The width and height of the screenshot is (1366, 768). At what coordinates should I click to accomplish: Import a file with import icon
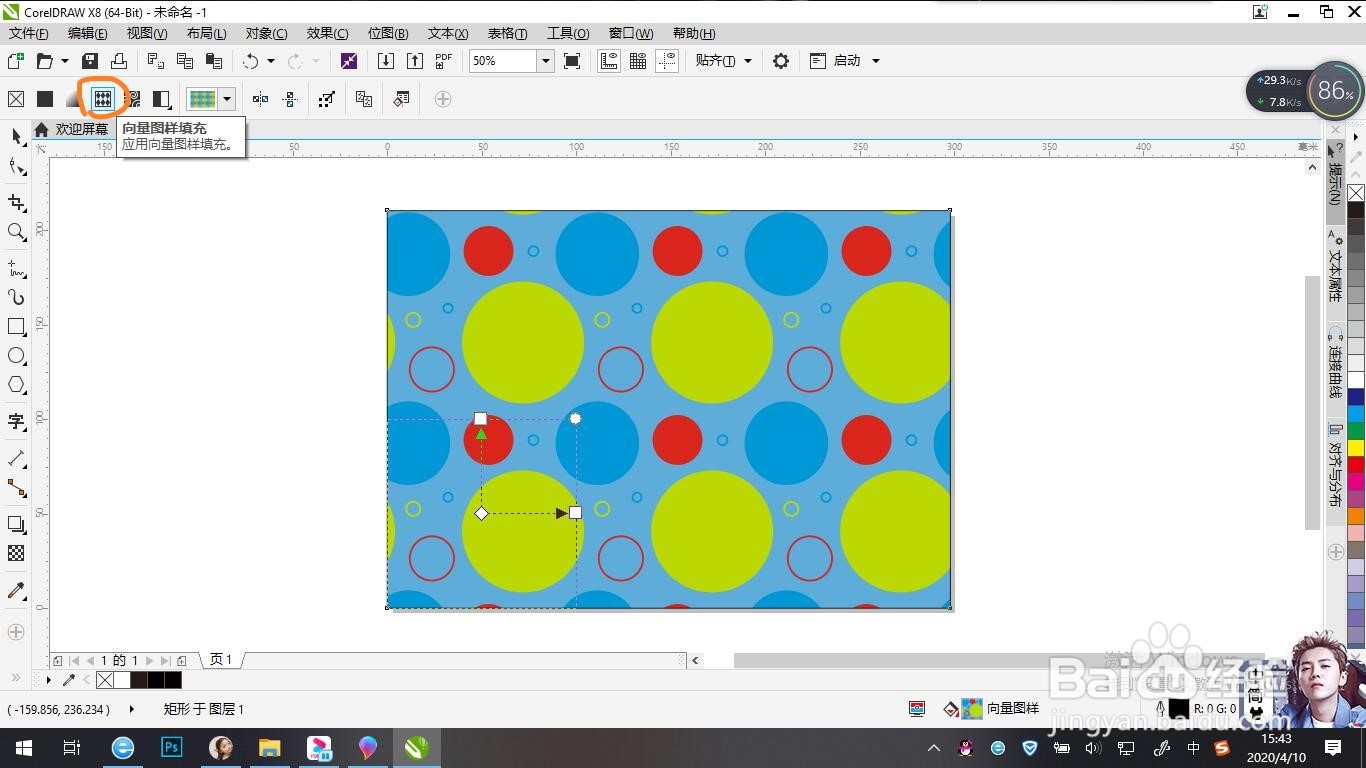(x=386, y=61)
